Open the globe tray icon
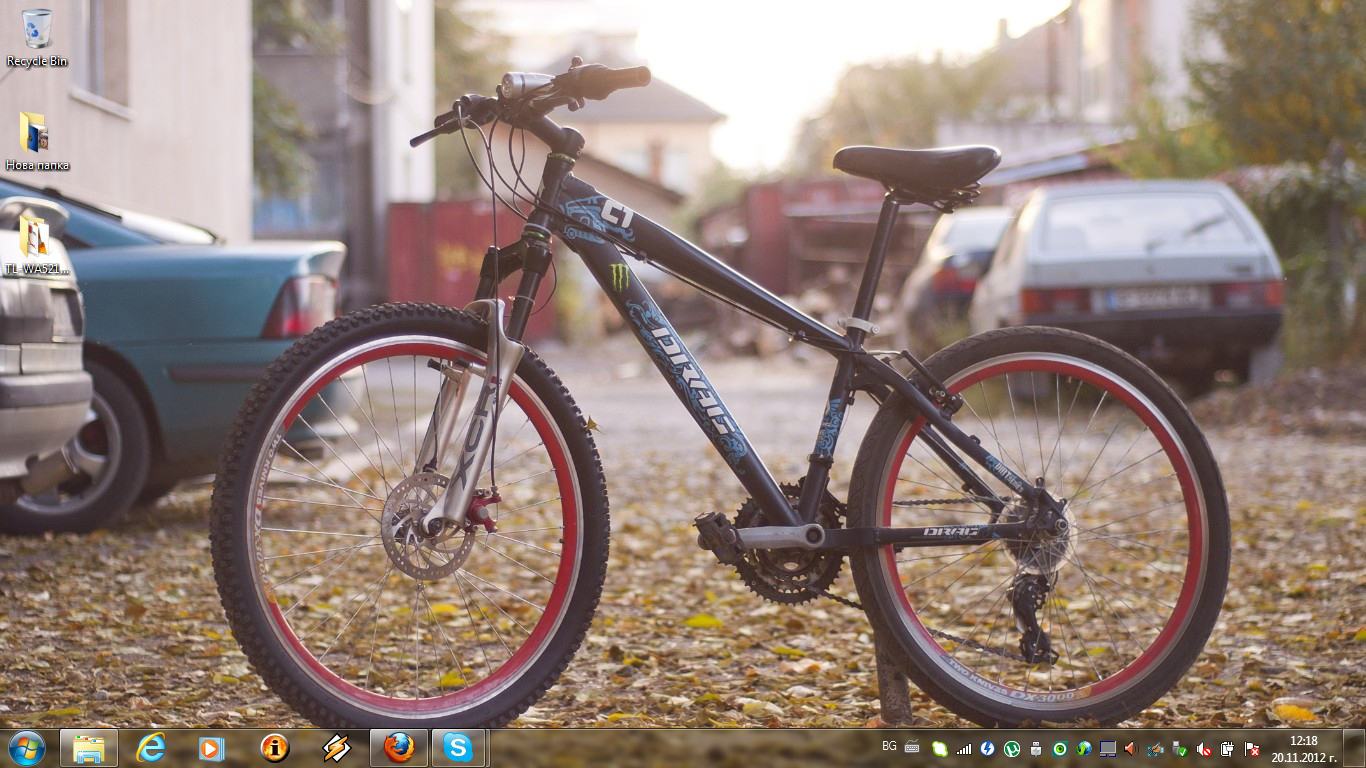Screen dimensions: 1366x768 click(x=1084, y=748)
